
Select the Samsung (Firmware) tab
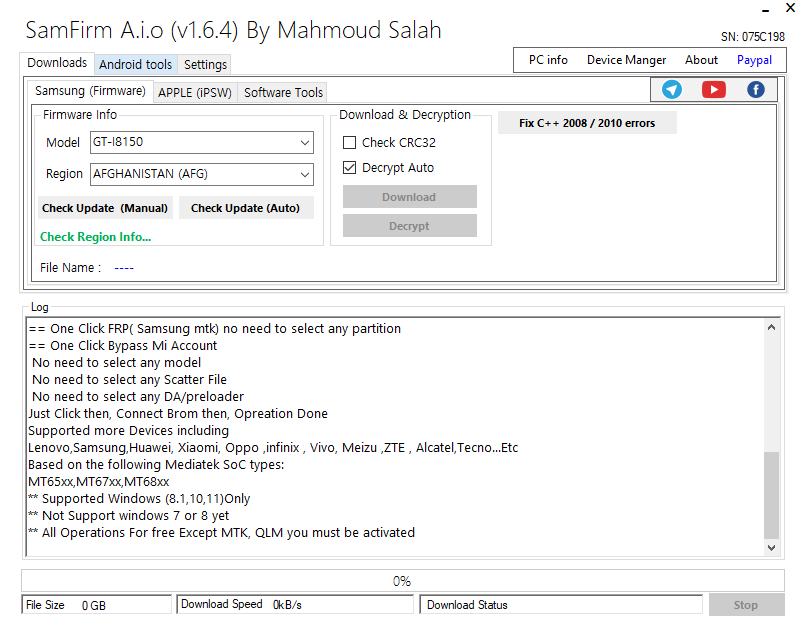[90, 91]
